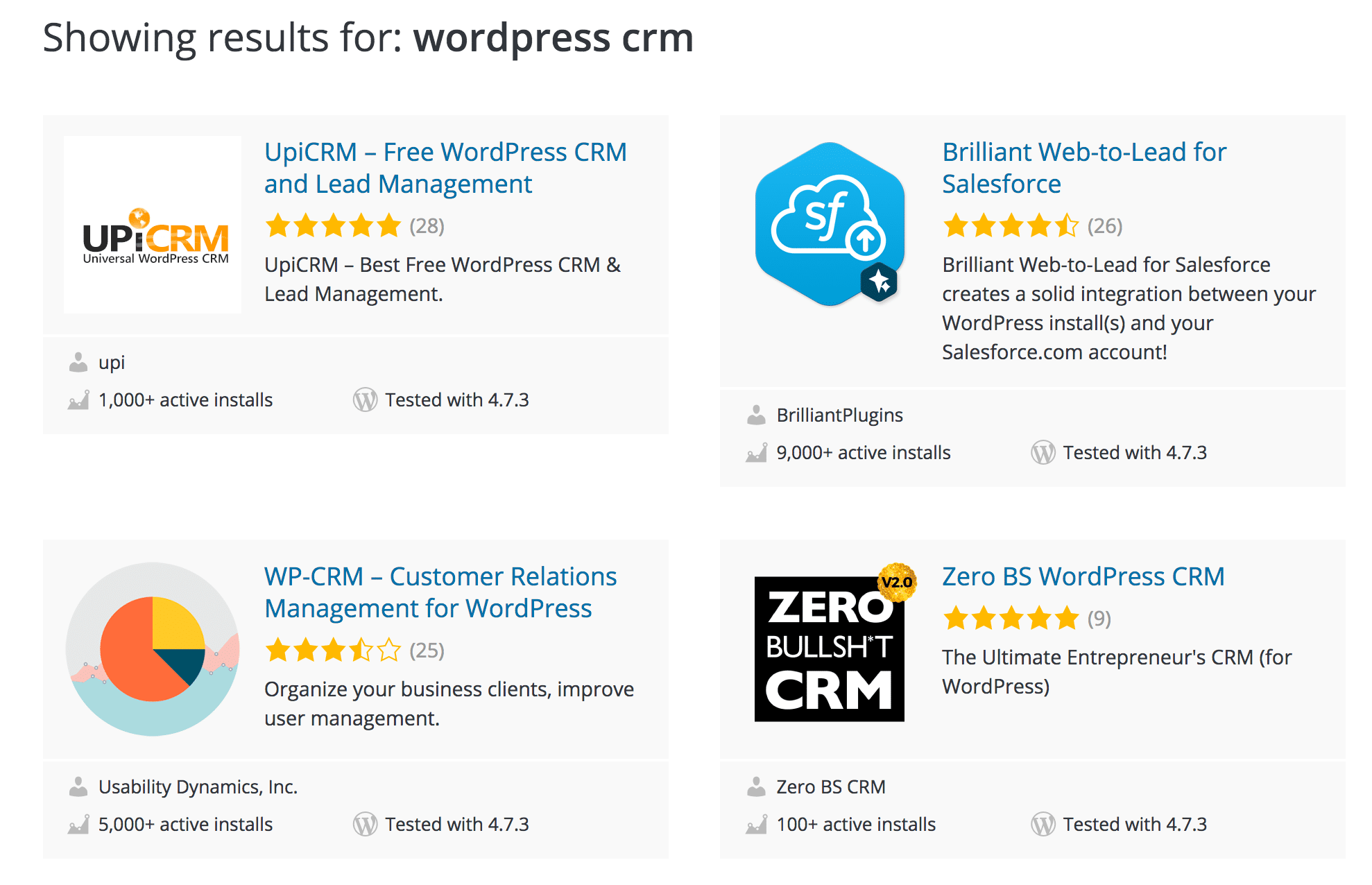
Task: Open Zero BS WordPress CRM title link
Action: point(1083,576)
